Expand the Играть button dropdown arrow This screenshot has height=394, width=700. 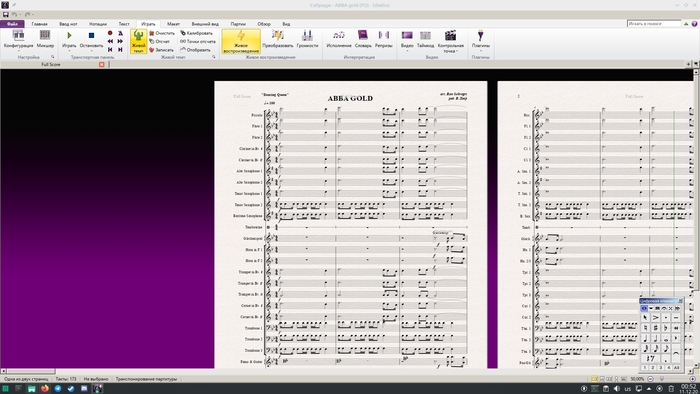tap(69, 51)
